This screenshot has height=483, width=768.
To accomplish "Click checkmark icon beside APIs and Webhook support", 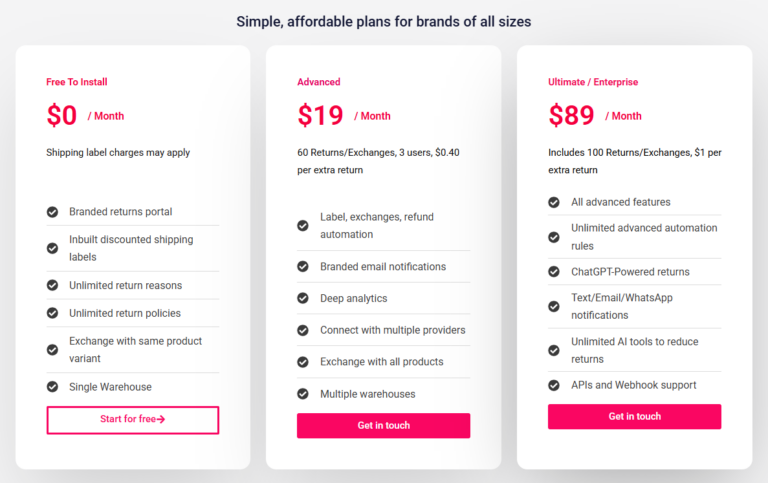I will 554,385.
